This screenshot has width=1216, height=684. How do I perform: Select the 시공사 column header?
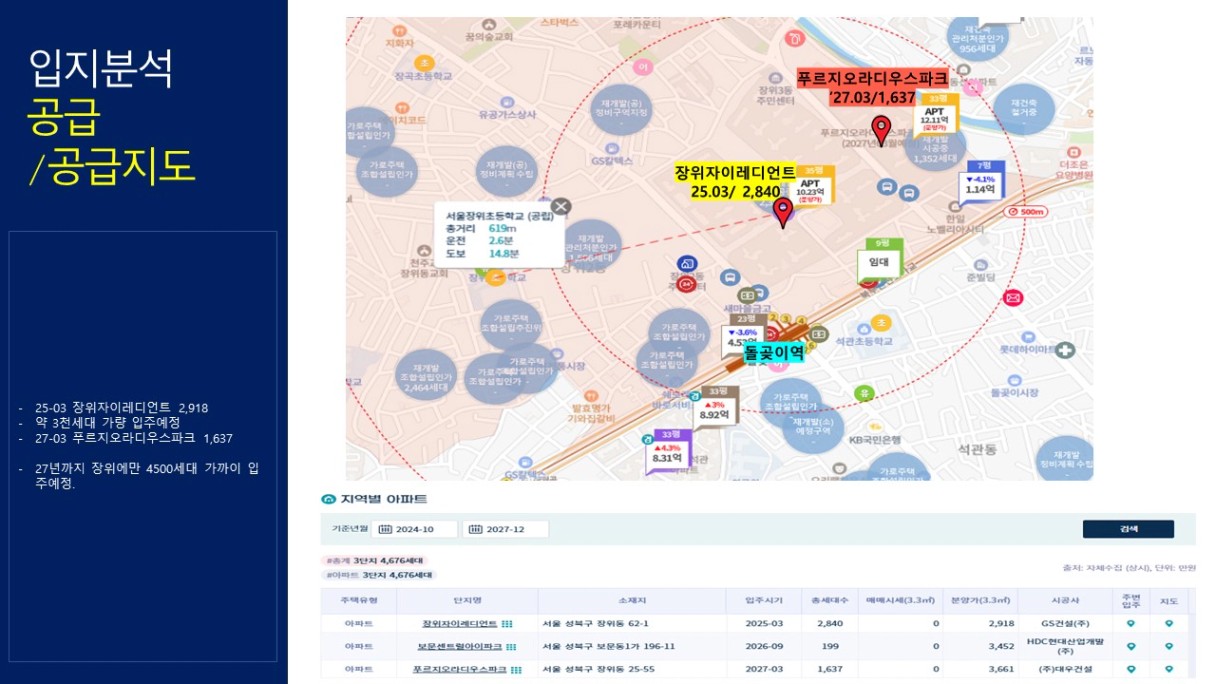pos(1065,601)
